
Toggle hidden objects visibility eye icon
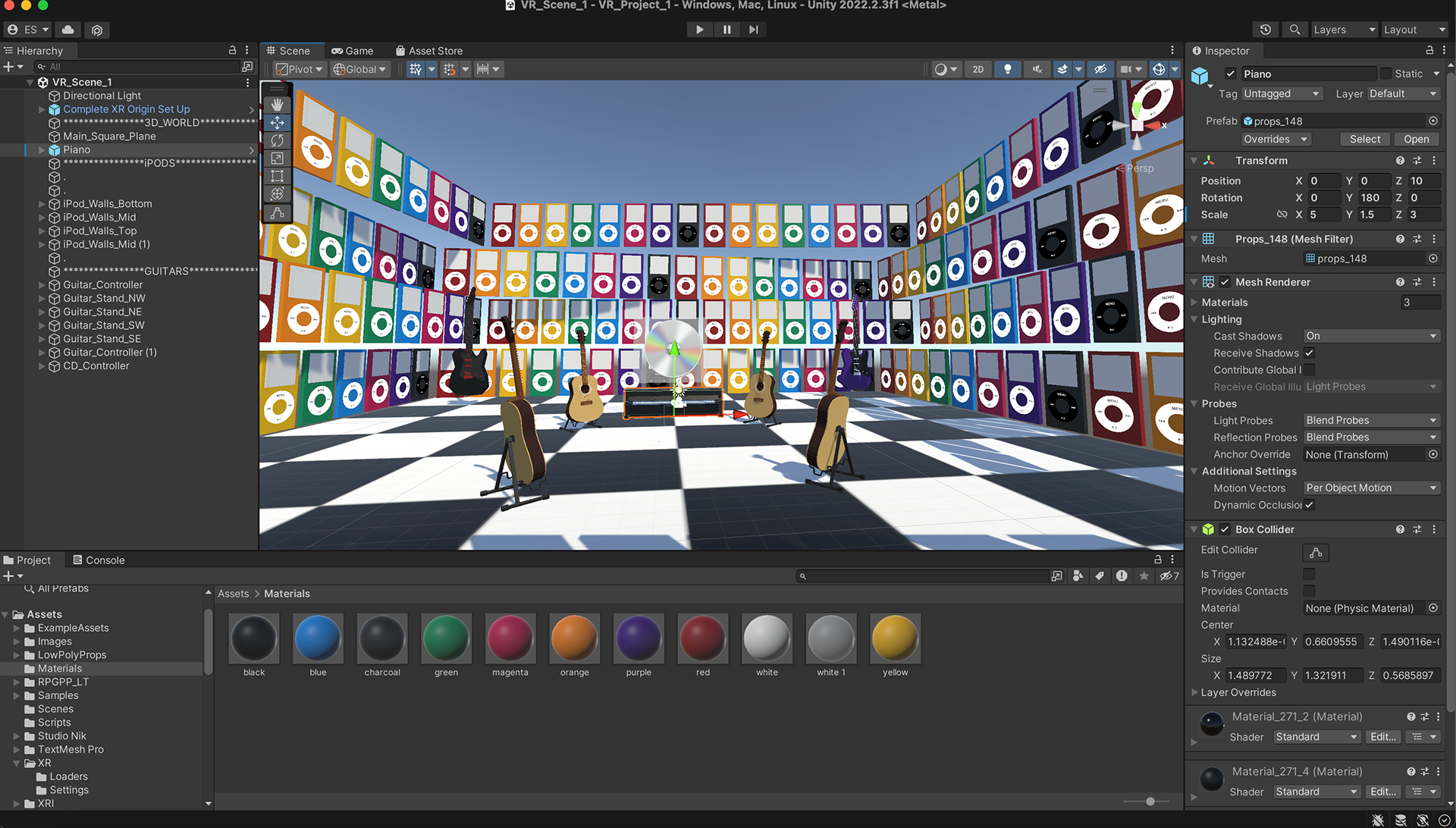[x=1100, y=69]
